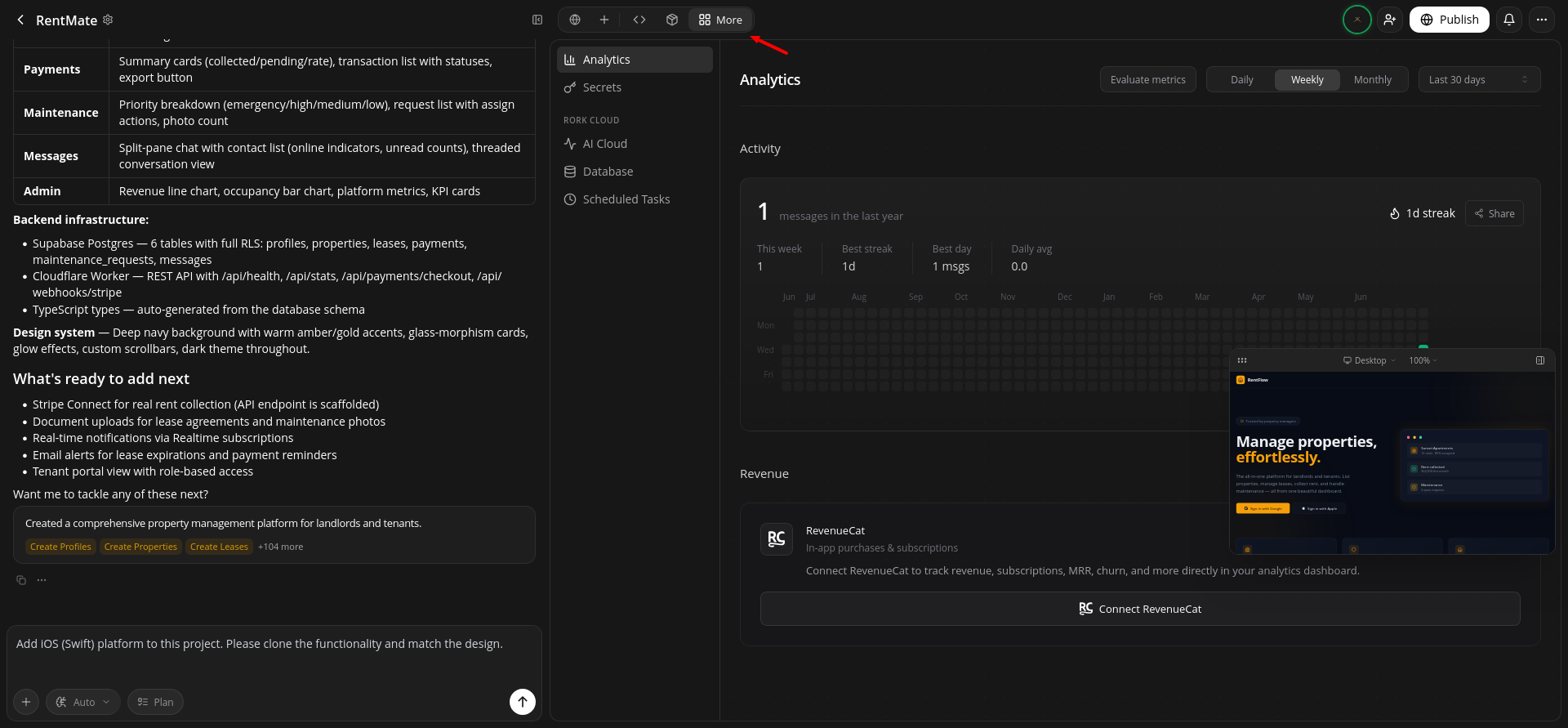Image resolution: width=1568 pixels, height=728 pixels.
Task: Open Database section
Action: click(x=635, y=172)
